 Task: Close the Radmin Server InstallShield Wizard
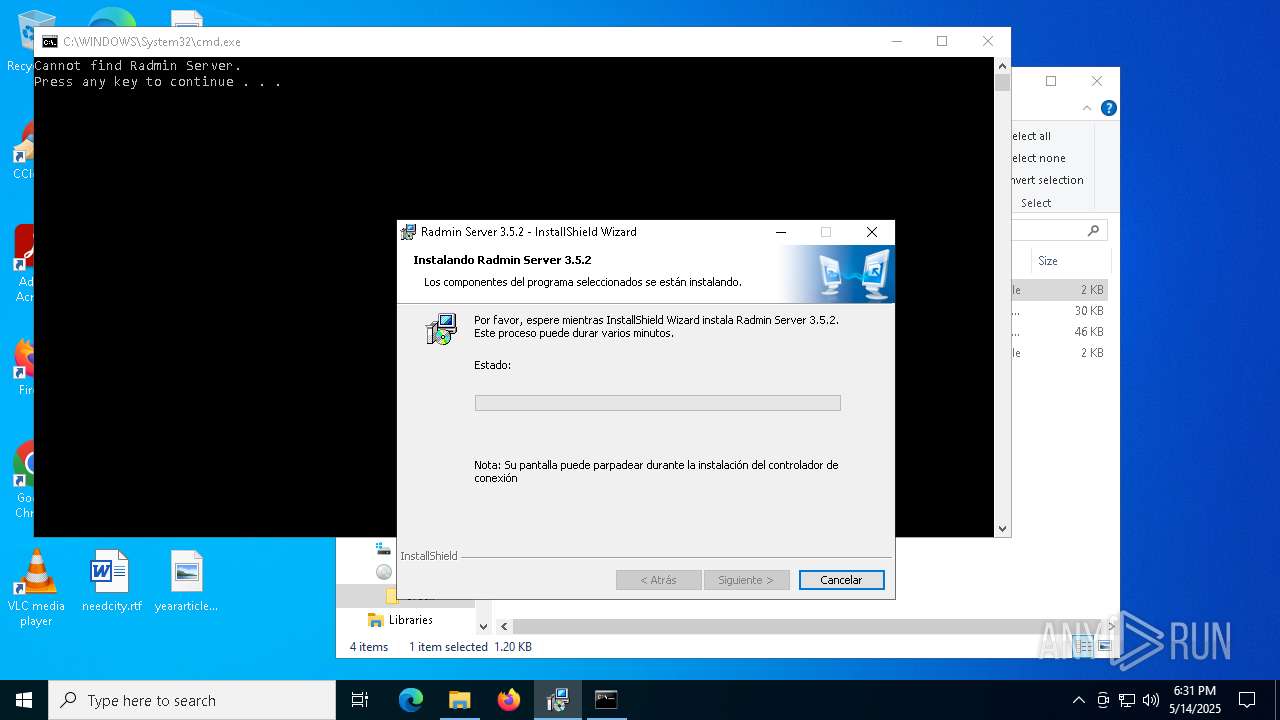point(872,232)
